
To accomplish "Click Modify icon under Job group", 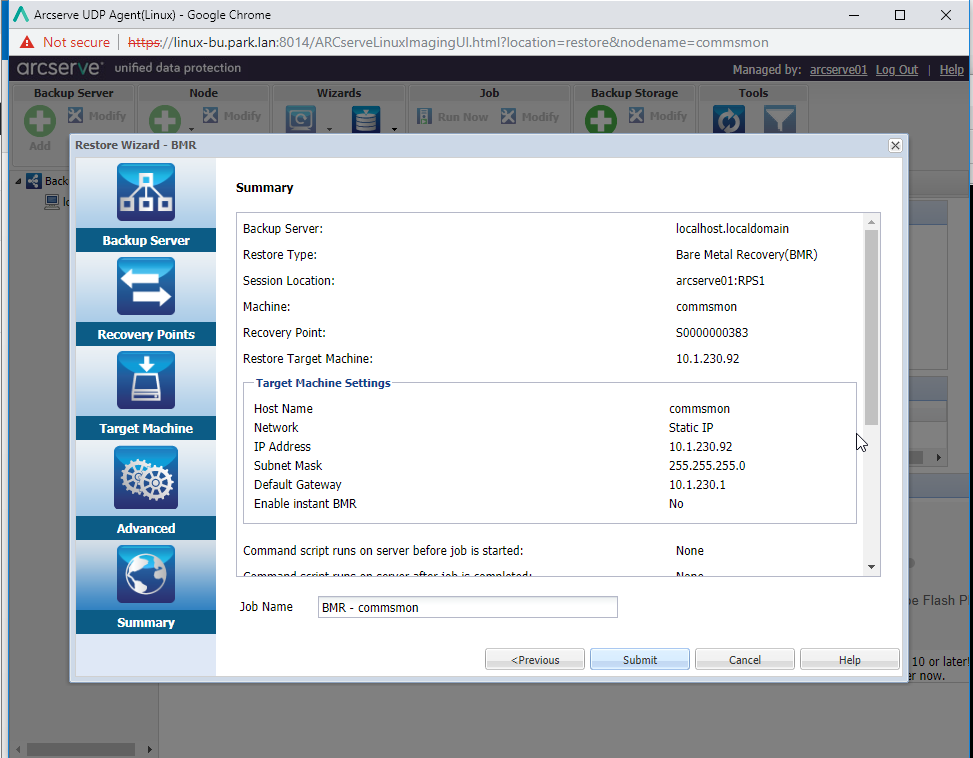I will [508, 116].
